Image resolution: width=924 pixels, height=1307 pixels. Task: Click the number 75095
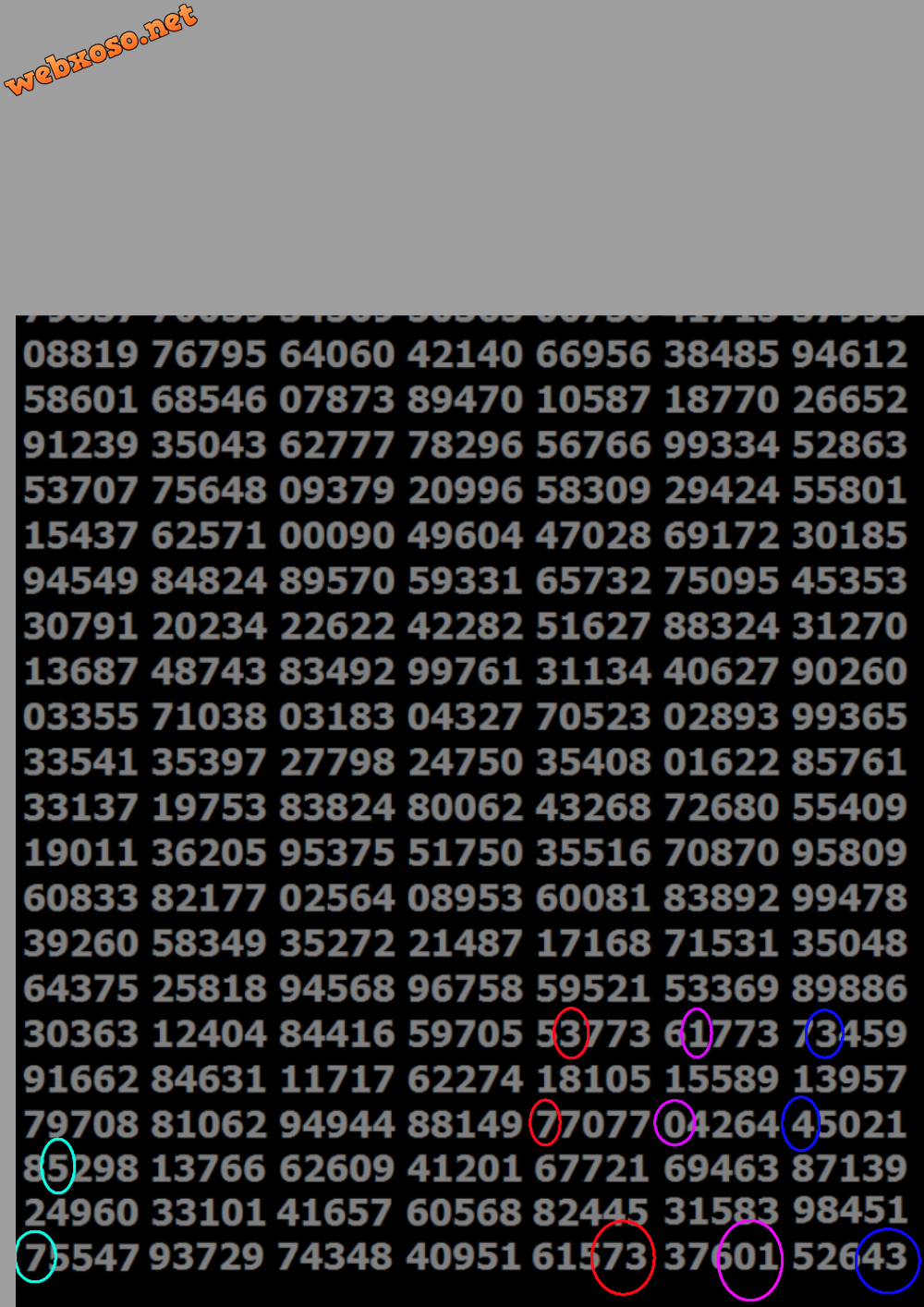tap(722, 580)
